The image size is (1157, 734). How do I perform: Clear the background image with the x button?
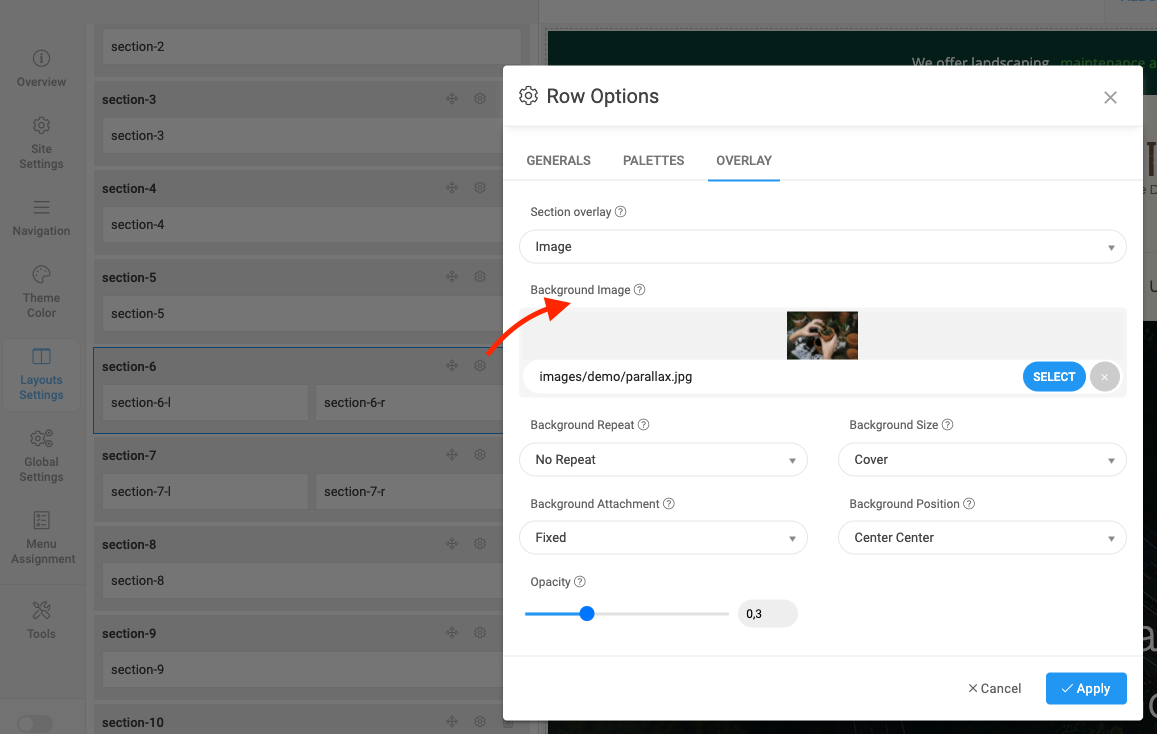point(1105,377)
